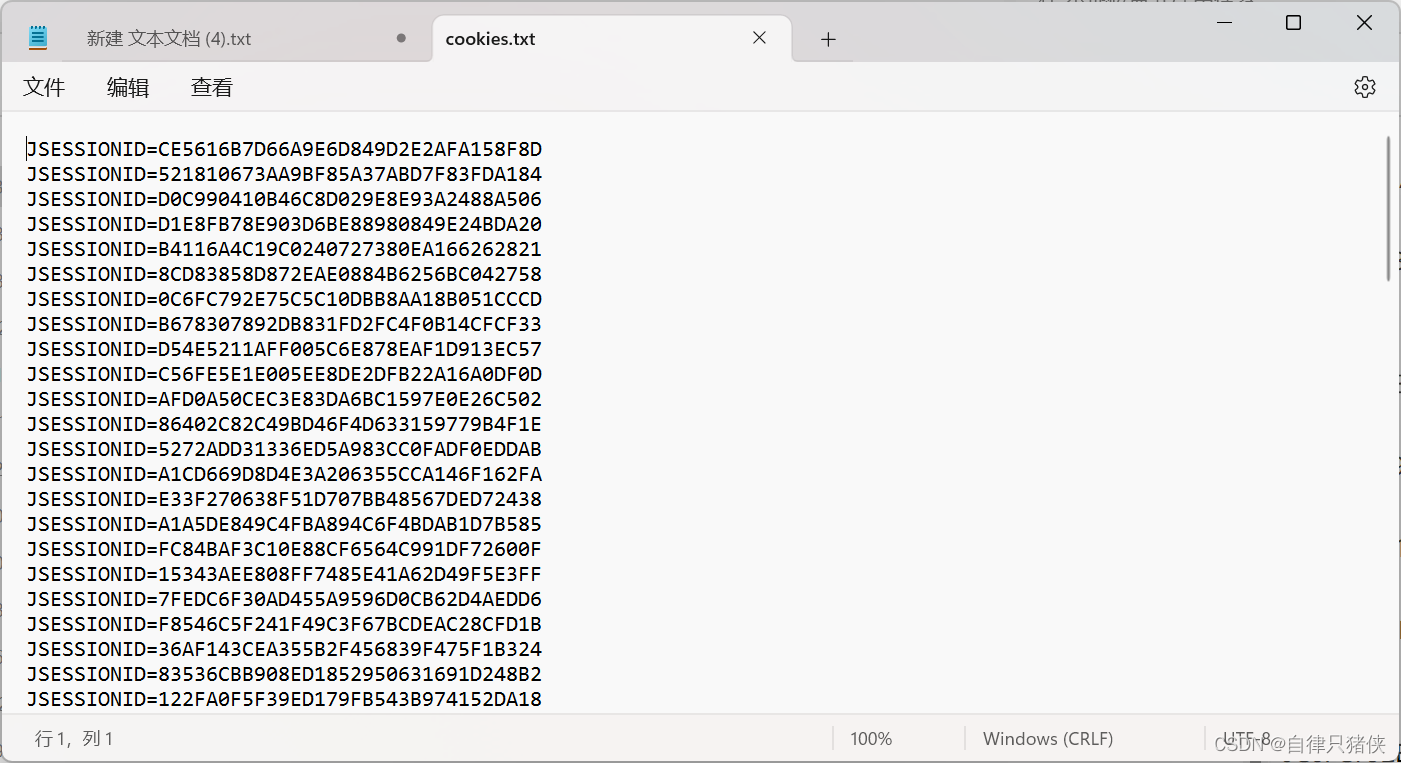Image resolution: width=1401 pixels, height=763 pixels.
Task: Click line JSESSIONID=15343AEE808FF7485E41A62D49F5E3FF
Action: coord(284,575)
